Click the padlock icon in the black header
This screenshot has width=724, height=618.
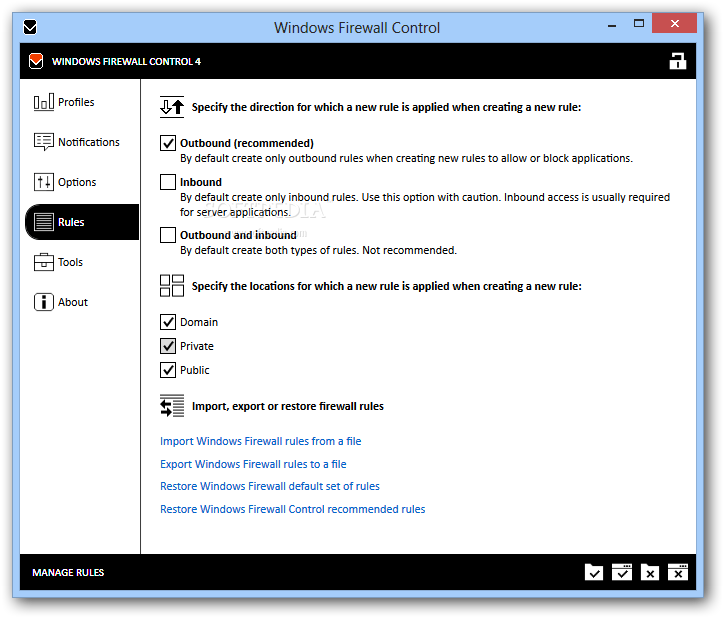click(x=677, y=61)
